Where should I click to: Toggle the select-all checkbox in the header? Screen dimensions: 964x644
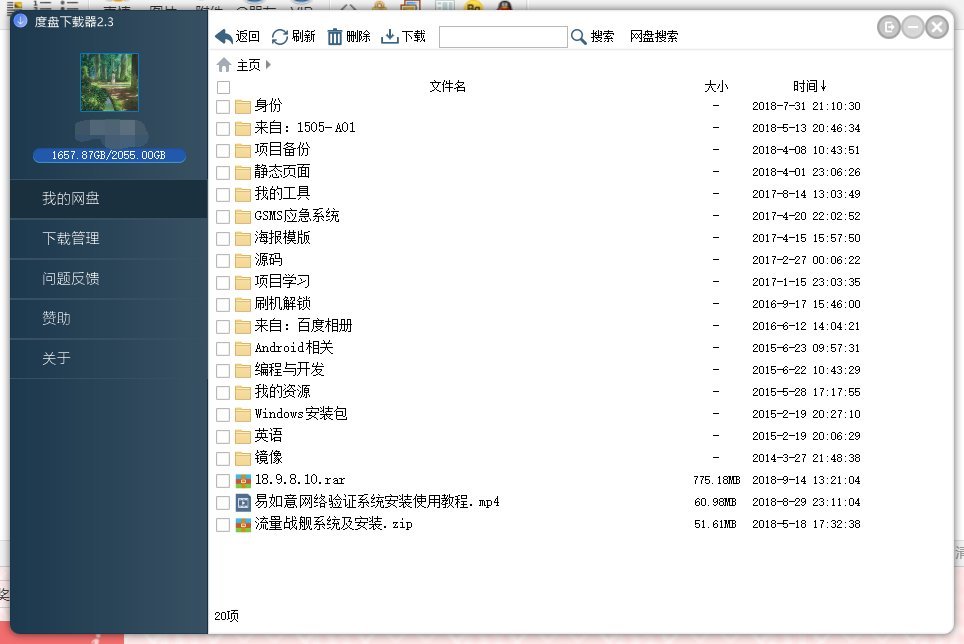pos(222,86)
